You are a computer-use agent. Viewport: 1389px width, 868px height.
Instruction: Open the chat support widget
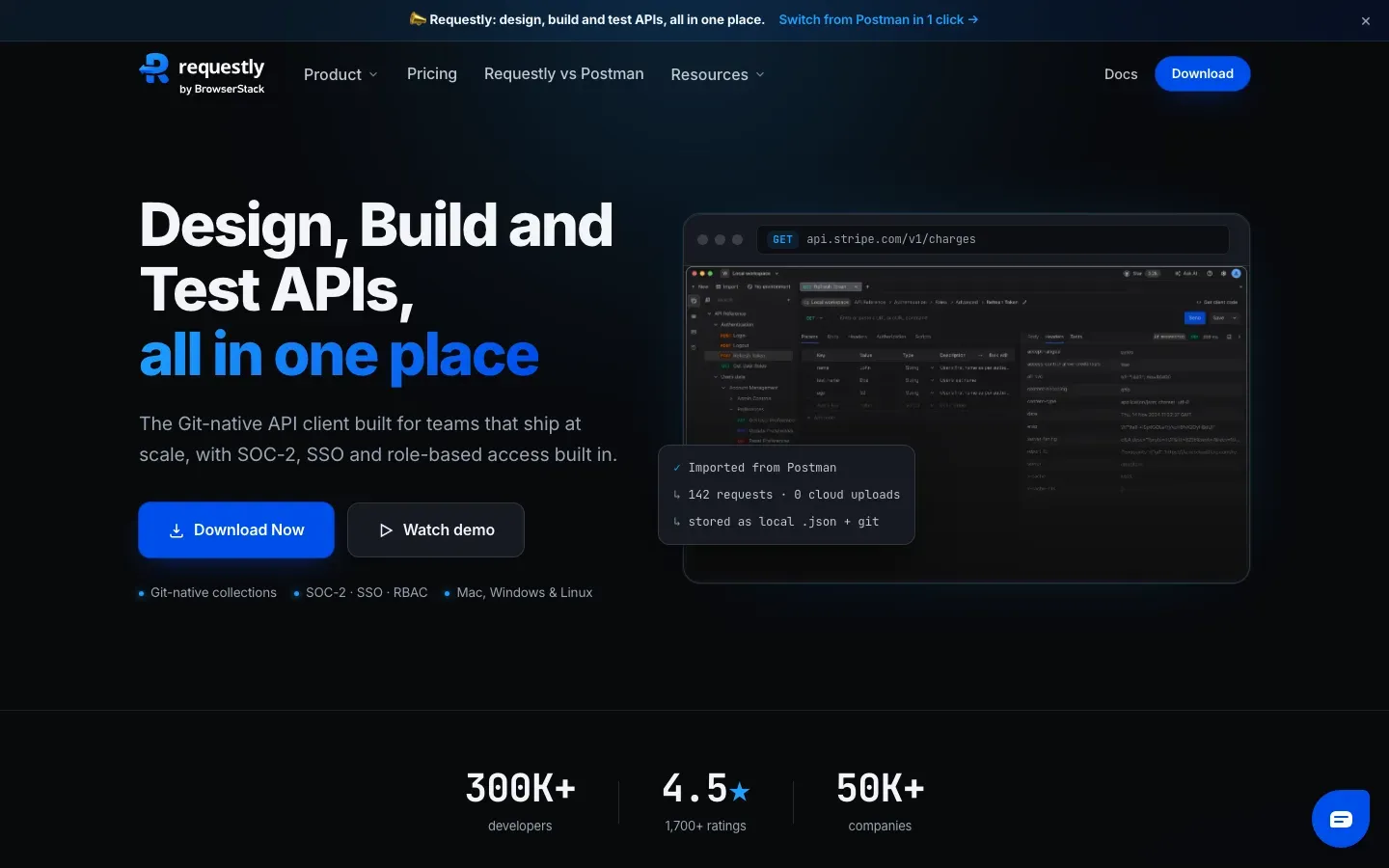pyautogui.click(x=1341, y=819)
